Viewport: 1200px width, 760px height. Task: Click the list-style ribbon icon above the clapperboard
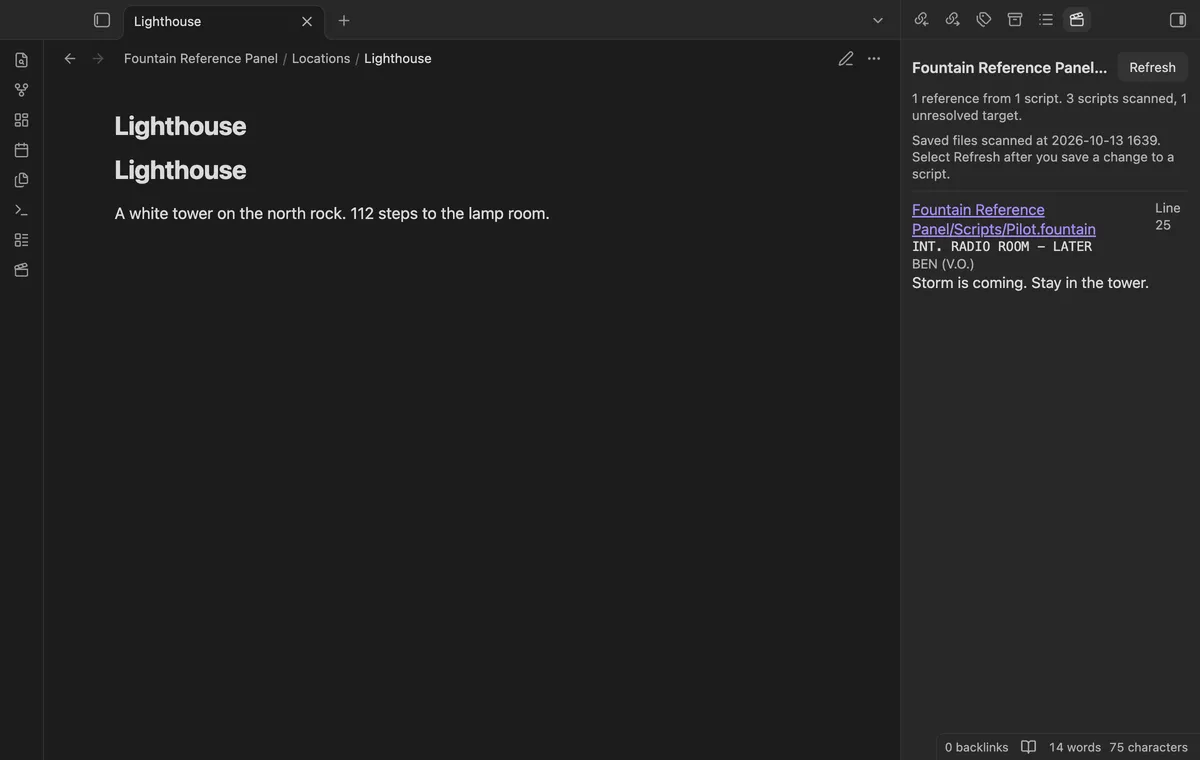(x=21, y=240)
